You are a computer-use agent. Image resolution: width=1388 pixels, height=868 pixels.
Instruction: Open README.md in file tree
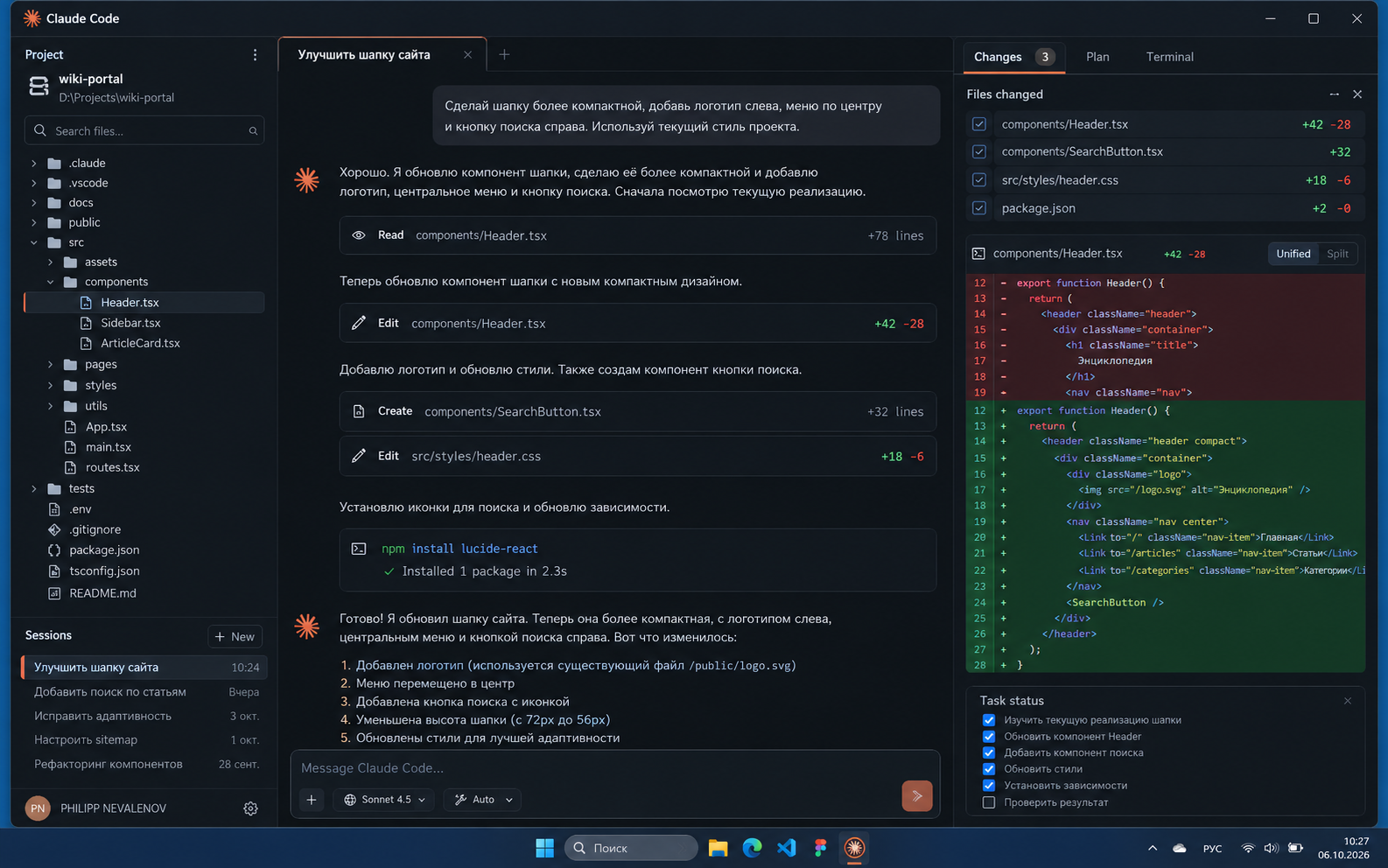tap(102, 593)
